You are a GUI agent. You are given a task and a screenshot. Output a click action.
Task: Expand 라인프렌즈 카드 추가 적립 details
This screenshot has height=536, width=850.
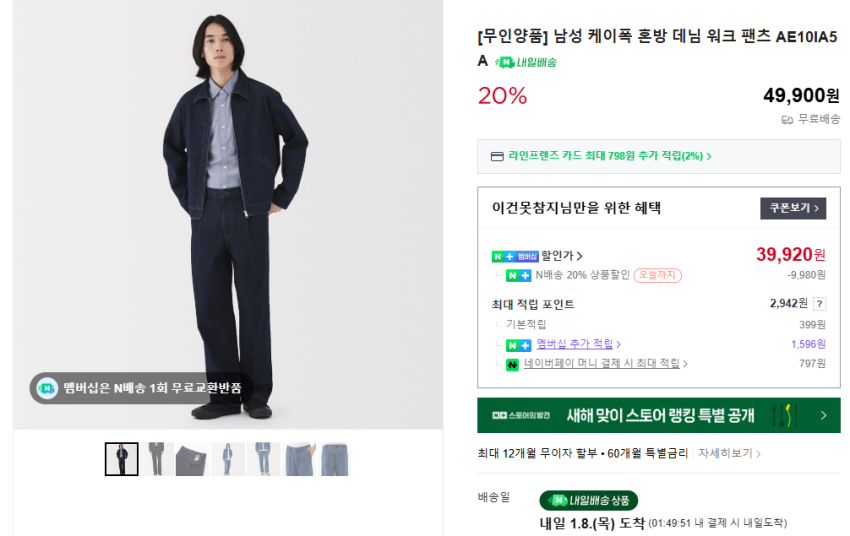(610, 156)
